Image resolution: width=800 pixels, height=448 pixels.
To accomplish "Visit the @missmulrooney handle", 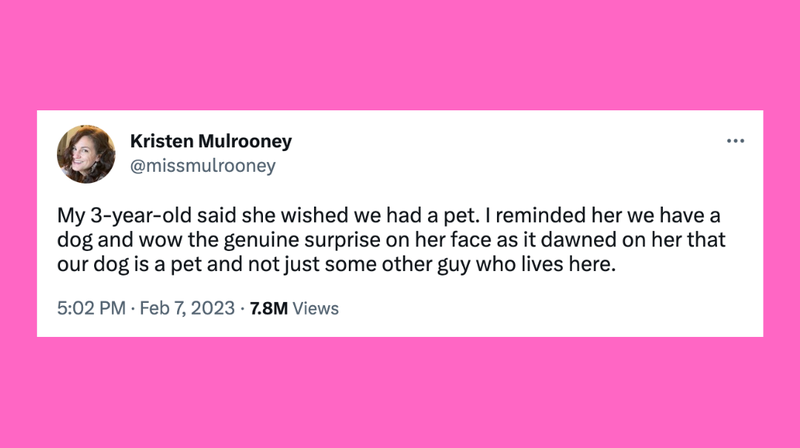I will 203,166.
